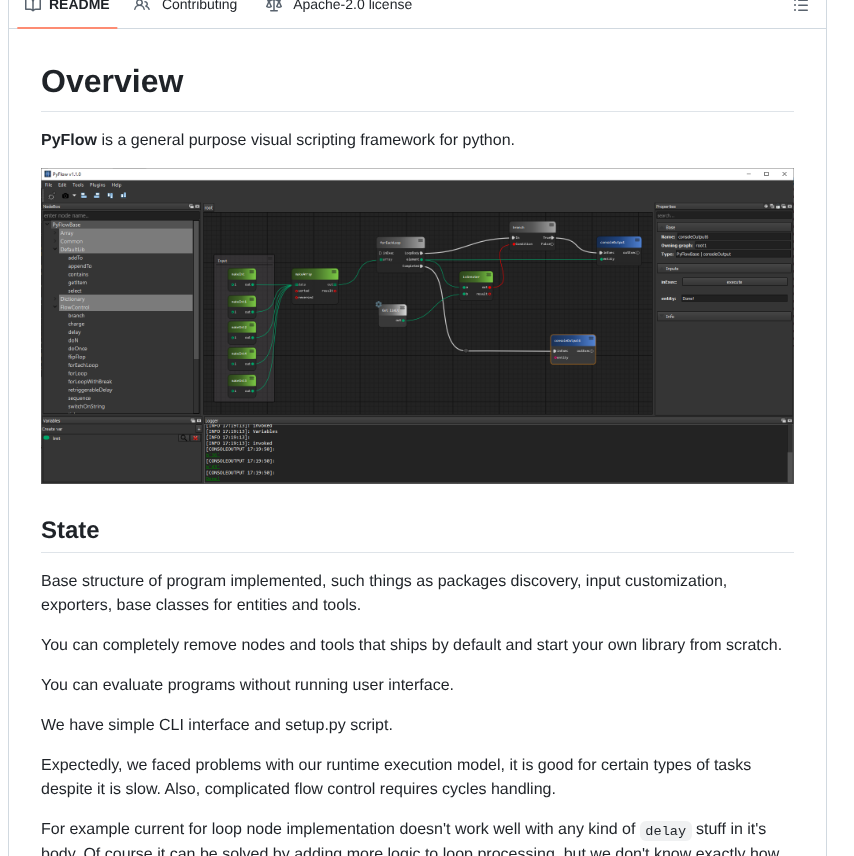Collapse the Base section in the Properties panel
The image size is (854, 856).
(661, 227)
